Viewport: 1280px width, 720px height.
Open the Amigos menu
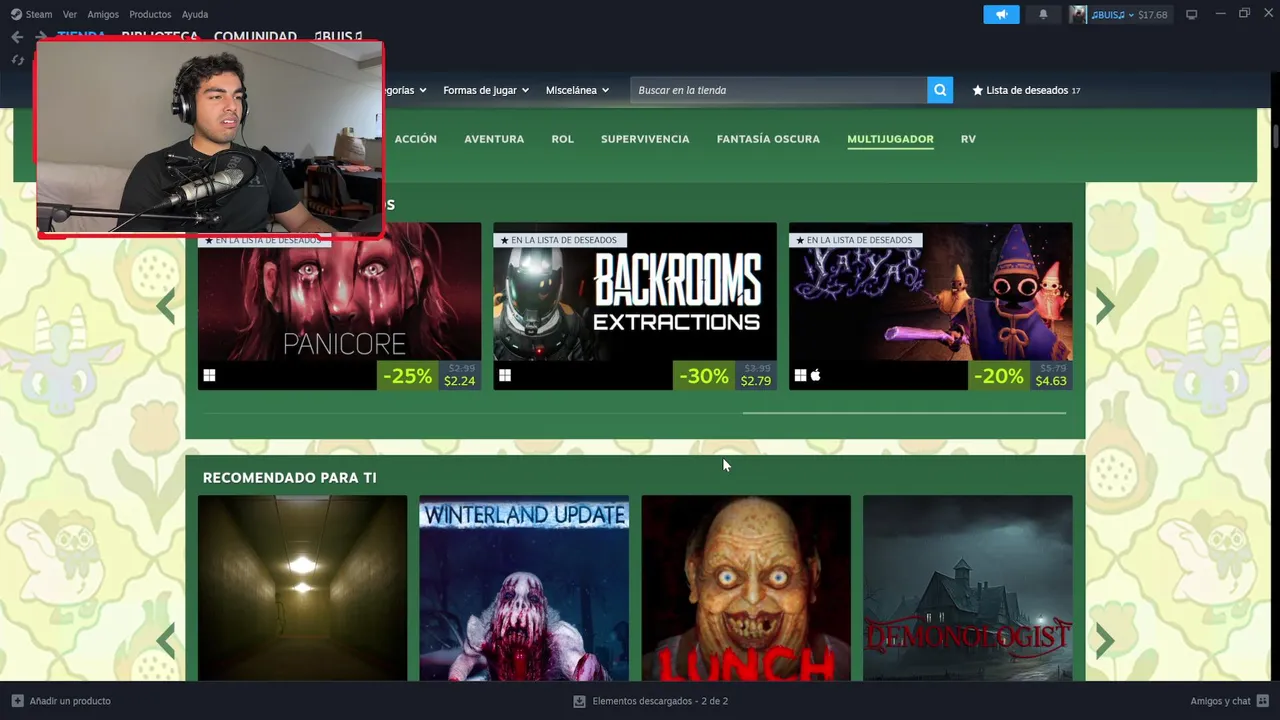click(x=103, y=14)
